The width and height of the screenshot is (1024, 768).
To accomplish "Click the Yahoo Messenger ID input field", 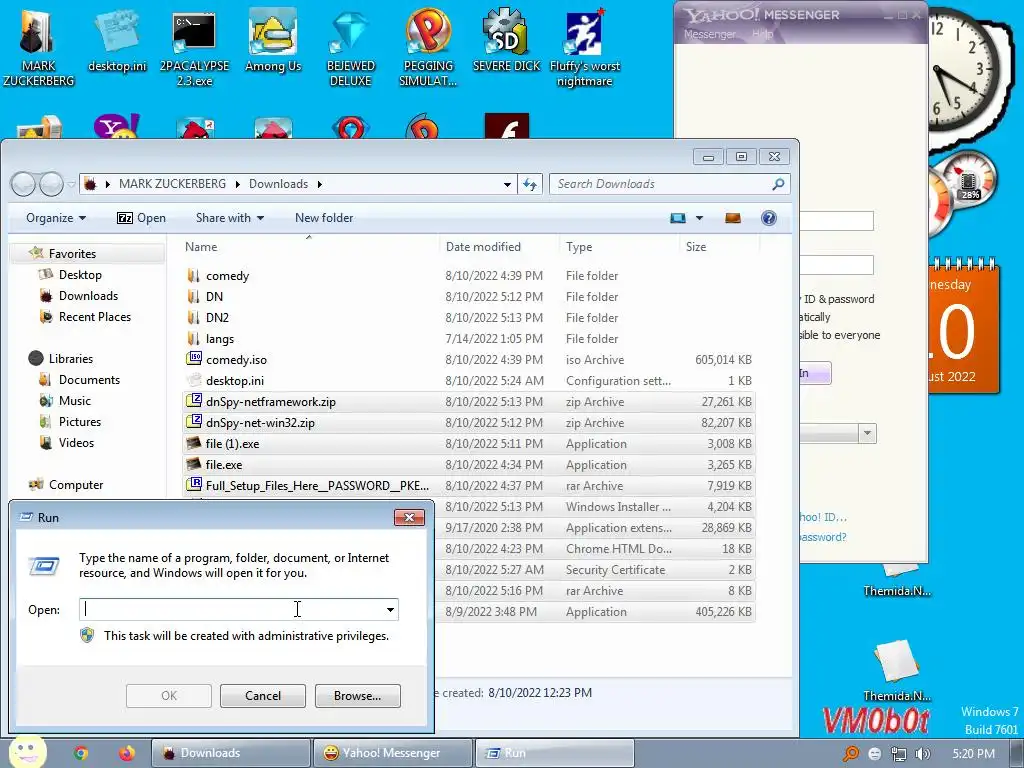I will [x=837, y=221].
